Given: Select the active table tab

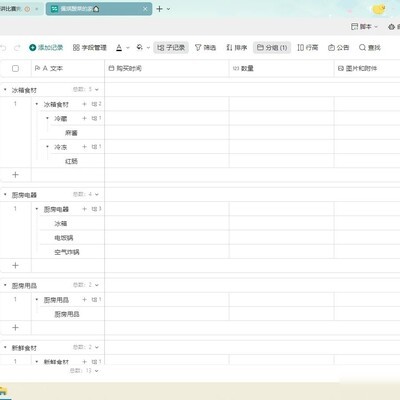Looking at the screenshot, I should click(99, 9).
